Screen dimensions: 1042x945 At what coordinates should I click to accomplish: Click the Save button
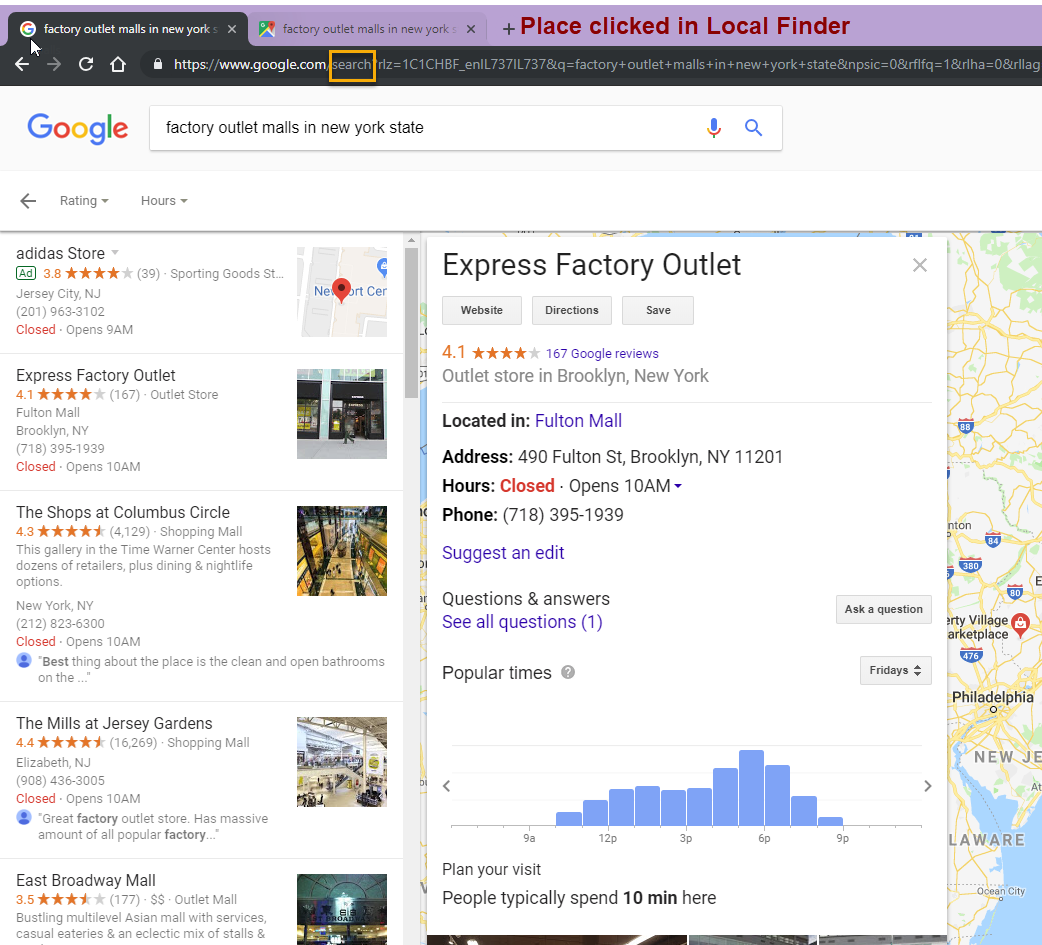(658, 310)
